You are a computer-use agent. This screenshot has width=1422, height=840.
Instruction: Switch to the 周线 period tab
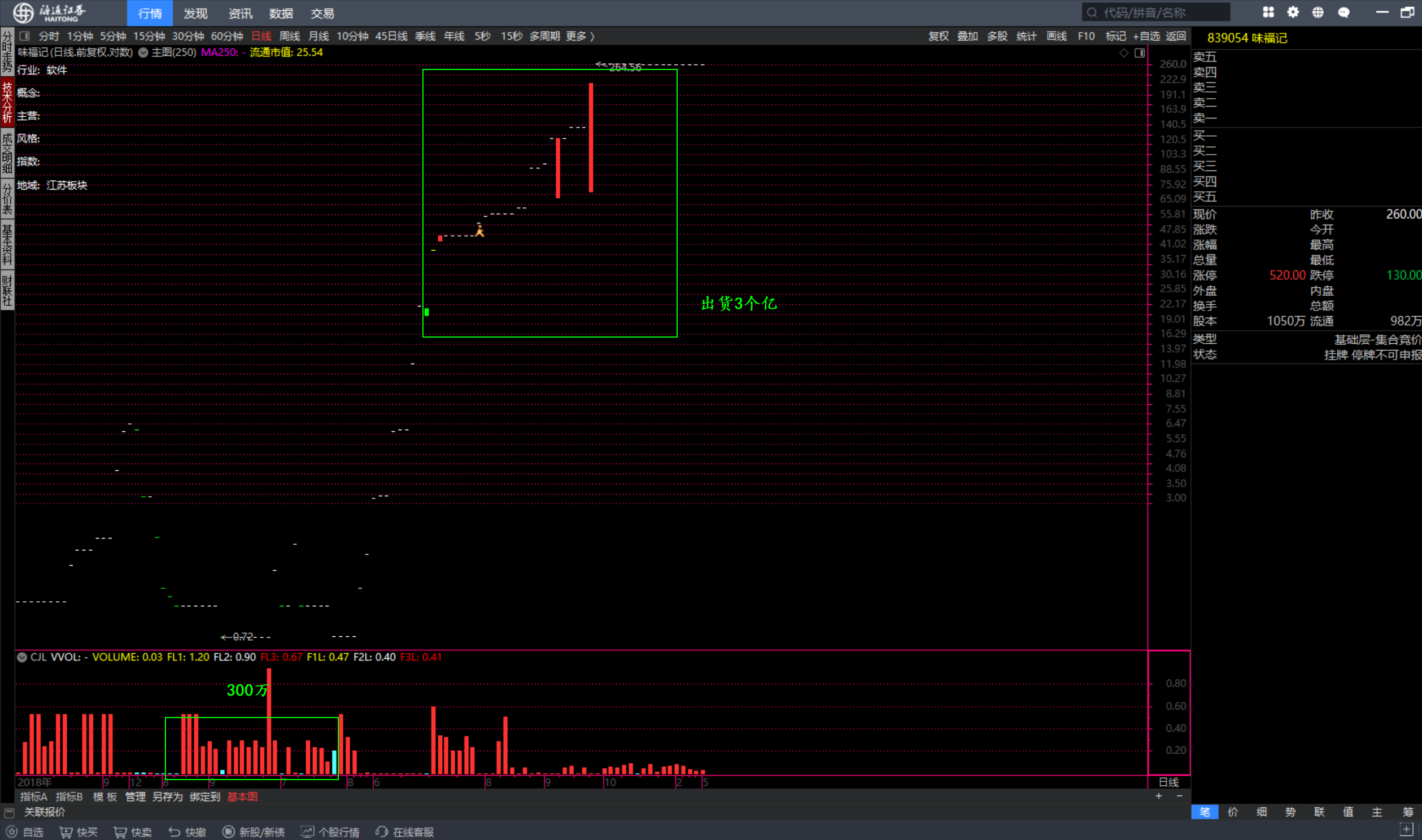click(289, 36)
